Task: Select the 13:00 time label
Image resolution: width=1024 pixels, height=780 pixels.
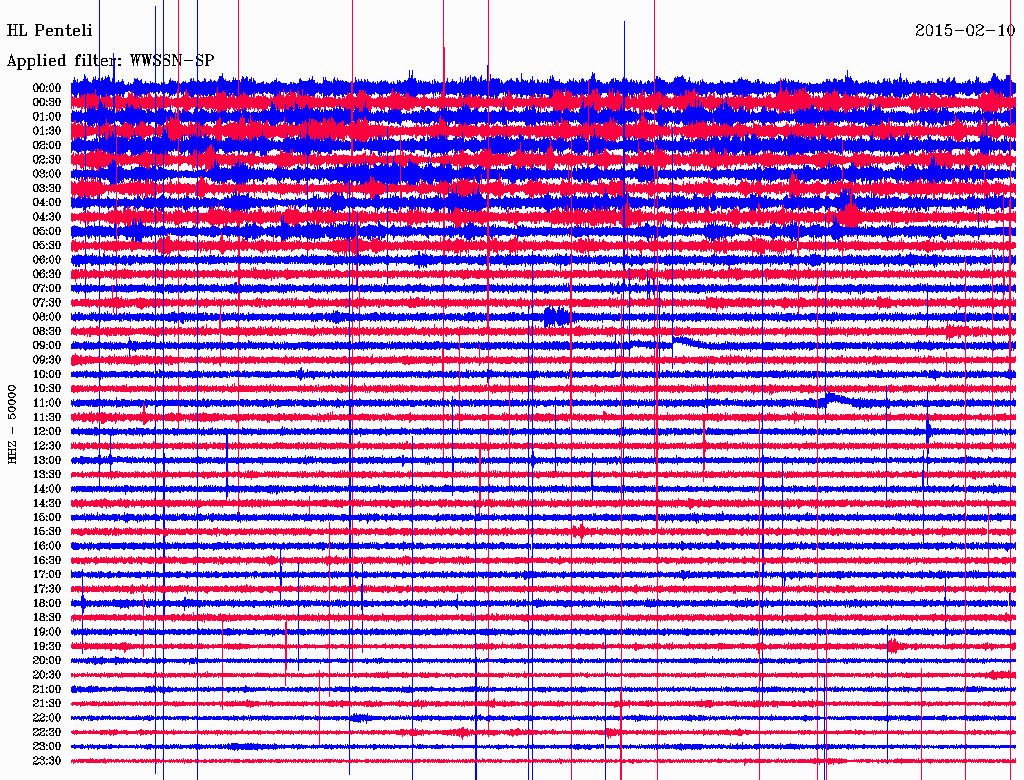Action: click(x=47, y=460)
